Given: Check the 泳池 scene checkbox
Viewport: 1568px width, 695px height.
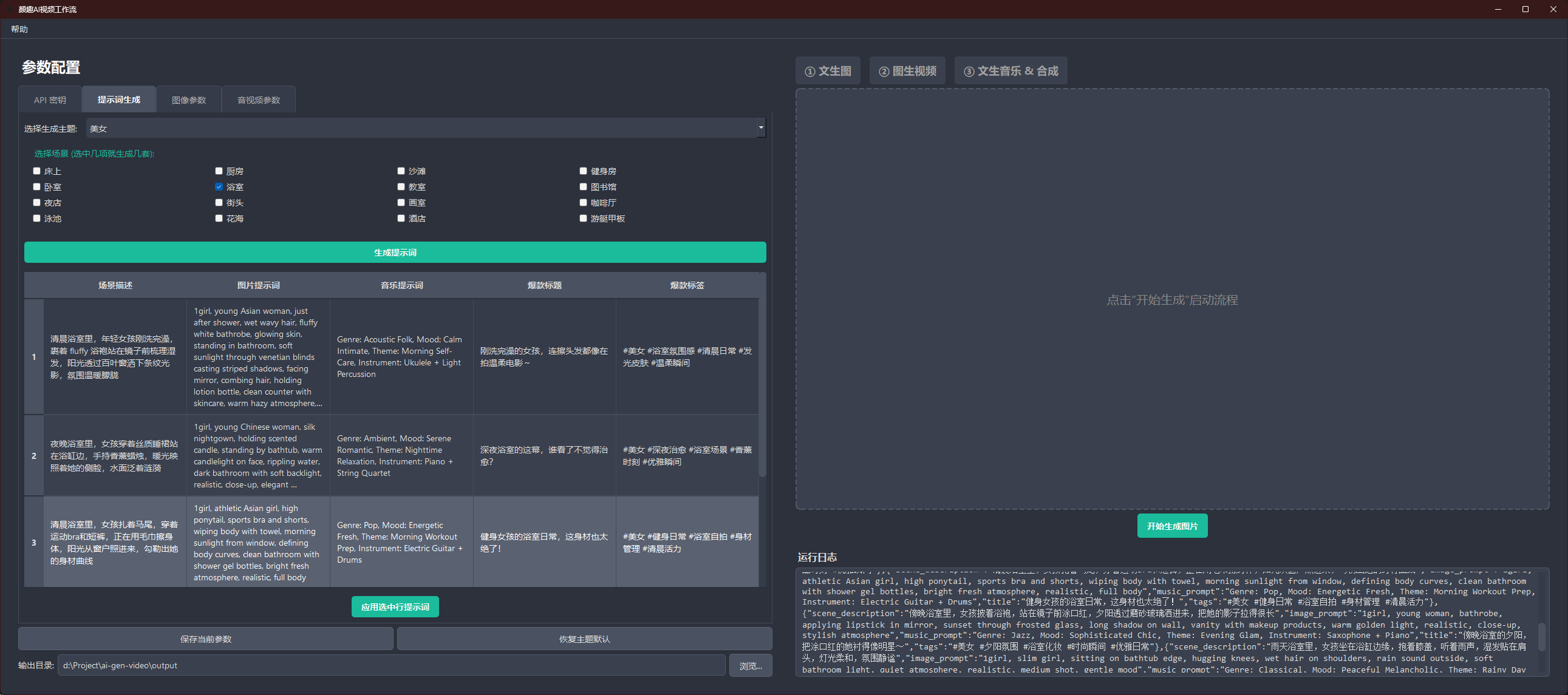Looking at the screenshot, I should (x=37, y=219).
